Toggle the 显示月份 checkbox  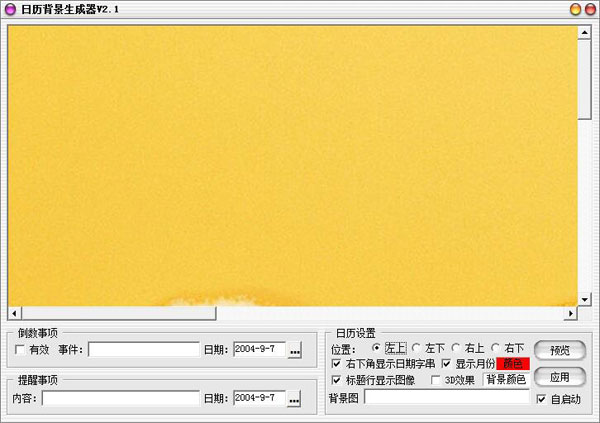(x=446, y=364)
